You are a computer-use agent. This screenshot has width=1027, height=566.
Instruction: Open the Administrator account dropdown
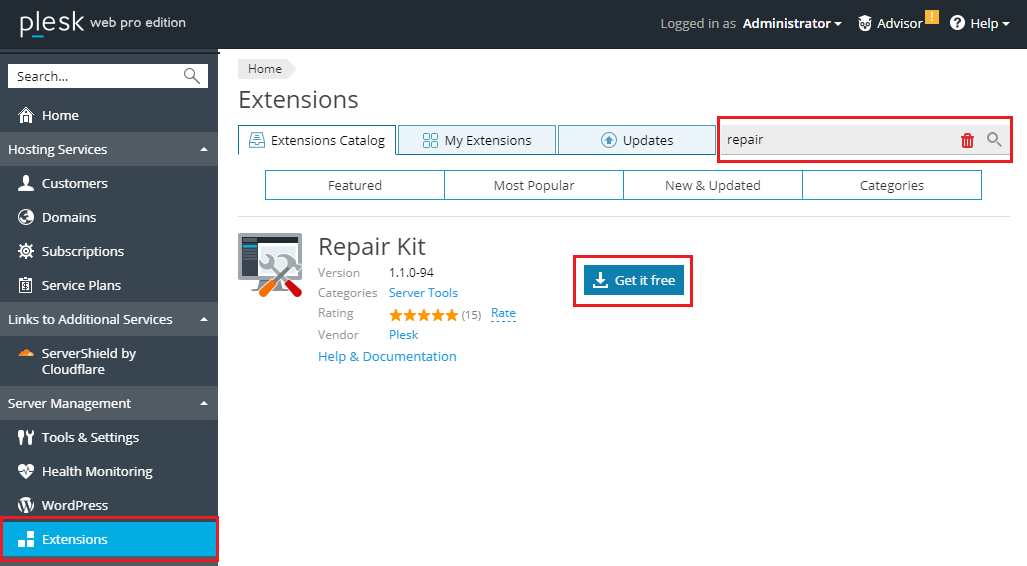(791, 23)
